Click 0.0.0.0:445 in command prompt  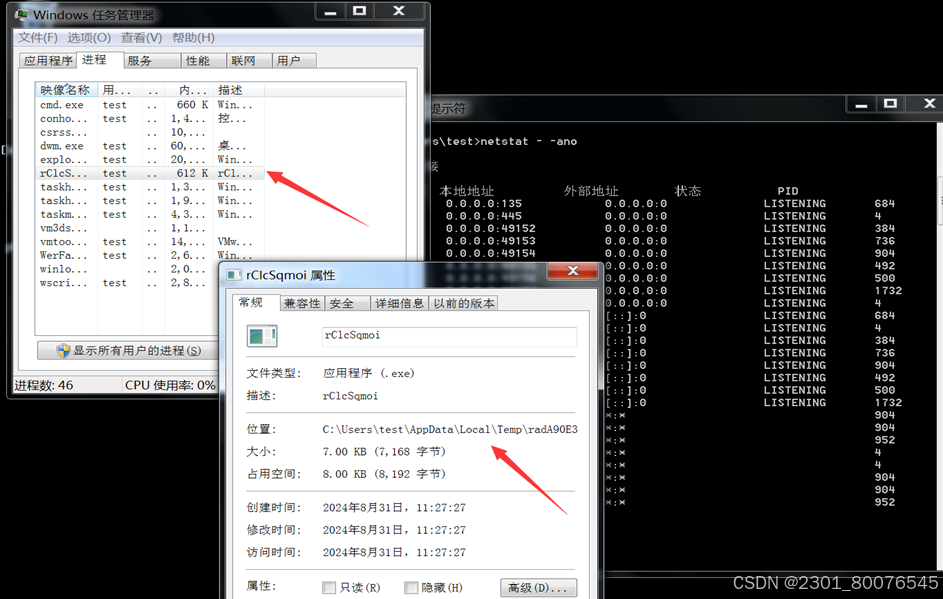pos(484,216)
